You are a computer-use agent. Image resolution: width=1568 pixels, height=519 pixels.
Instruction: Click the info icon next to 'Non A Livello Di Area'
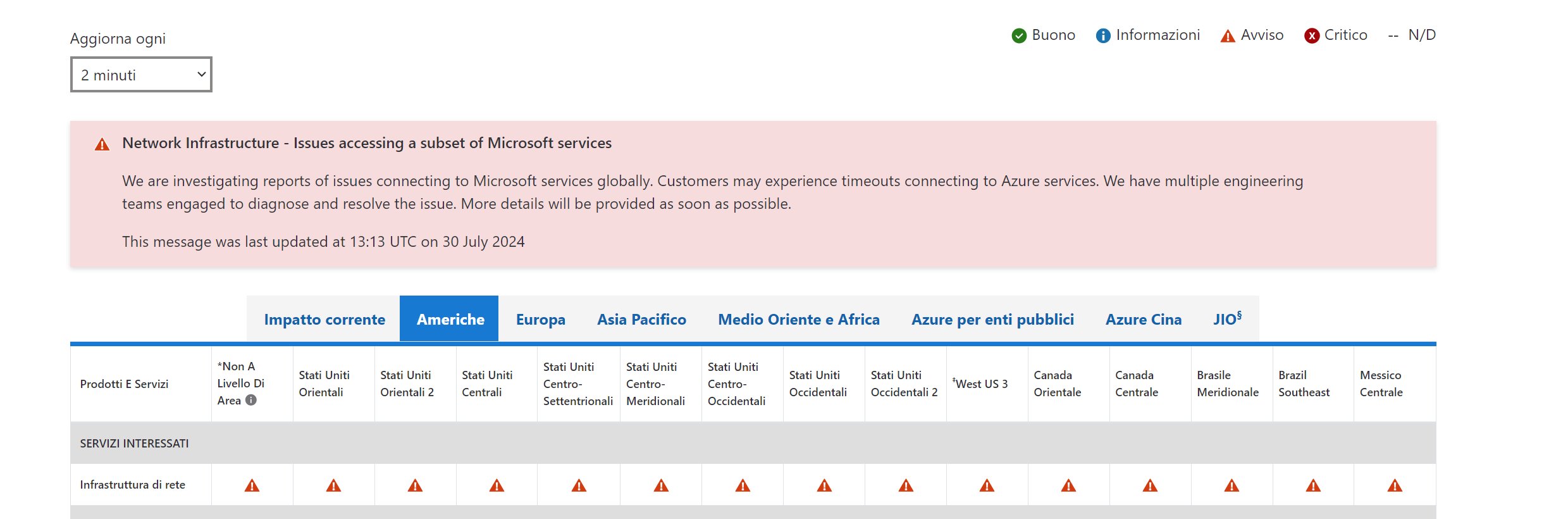point(251,400)
